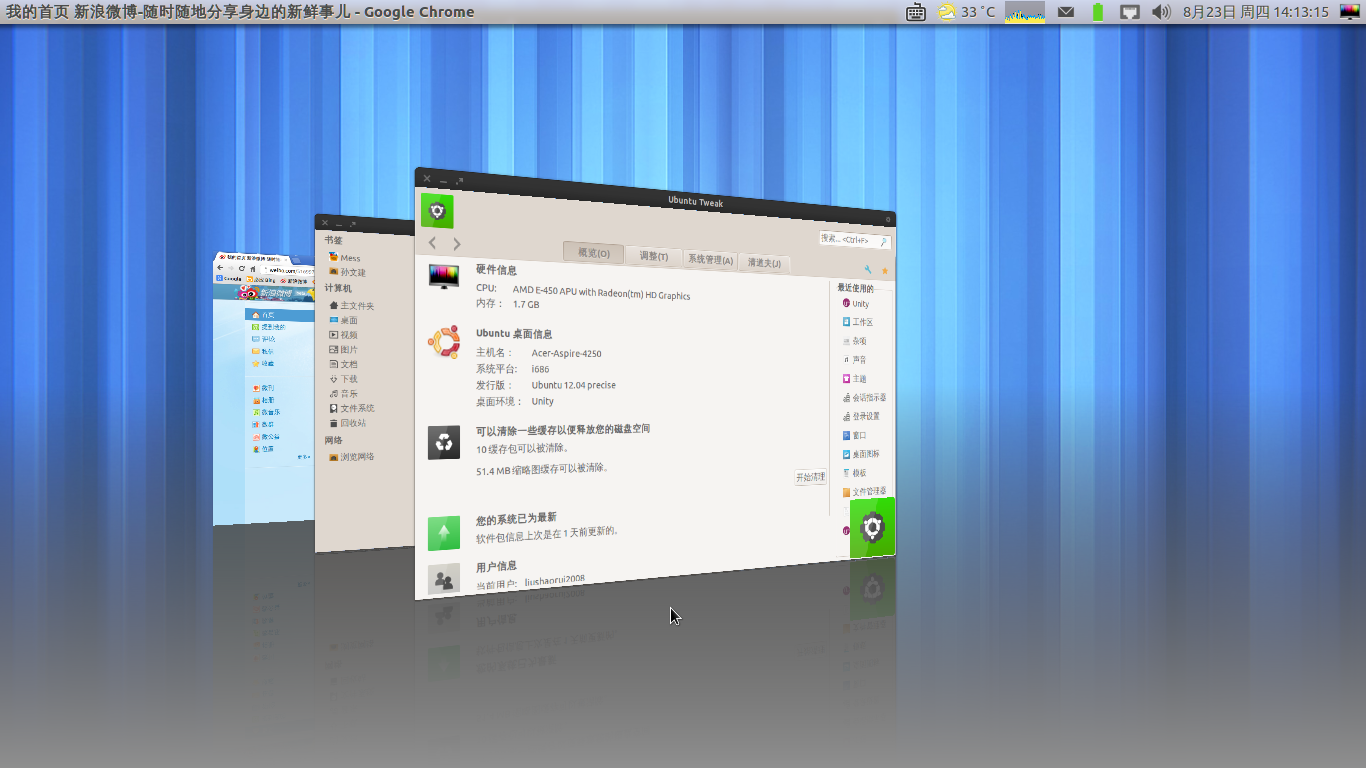Click the green update arrow icon

click(444, 533)
